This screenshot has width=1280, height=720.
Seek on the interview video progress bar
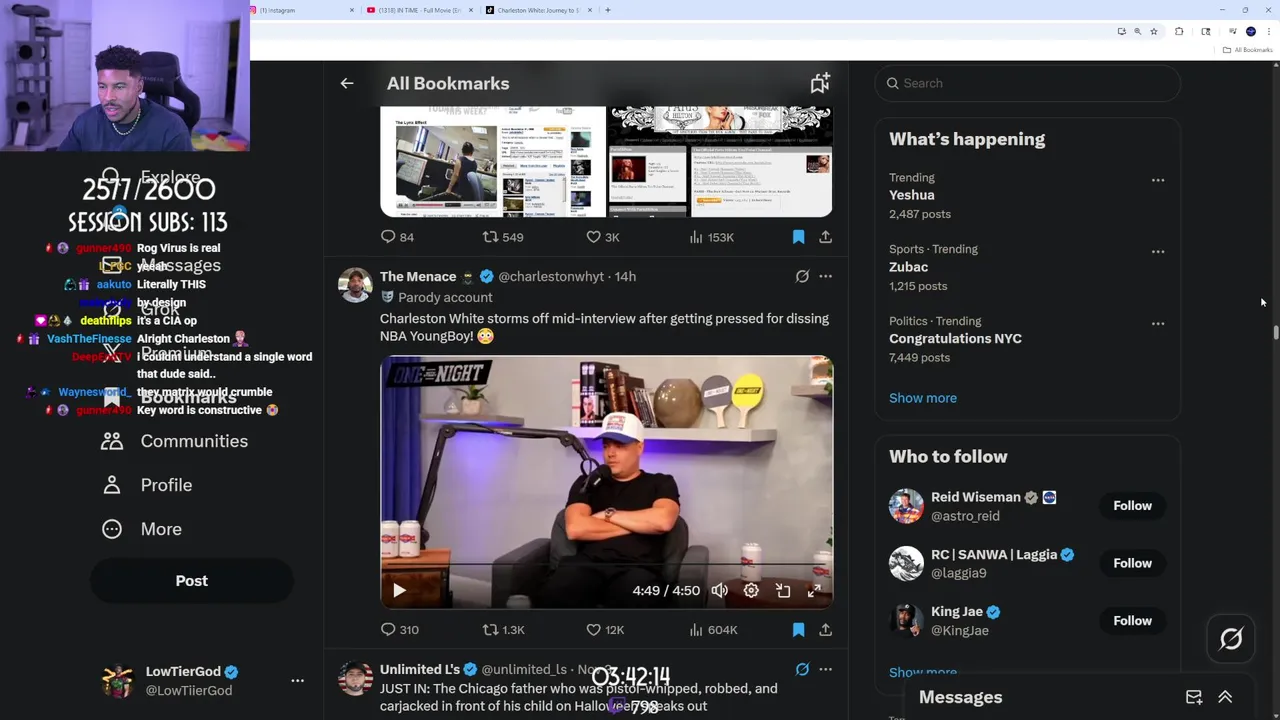pyautogui.click(x=606, y=566)
